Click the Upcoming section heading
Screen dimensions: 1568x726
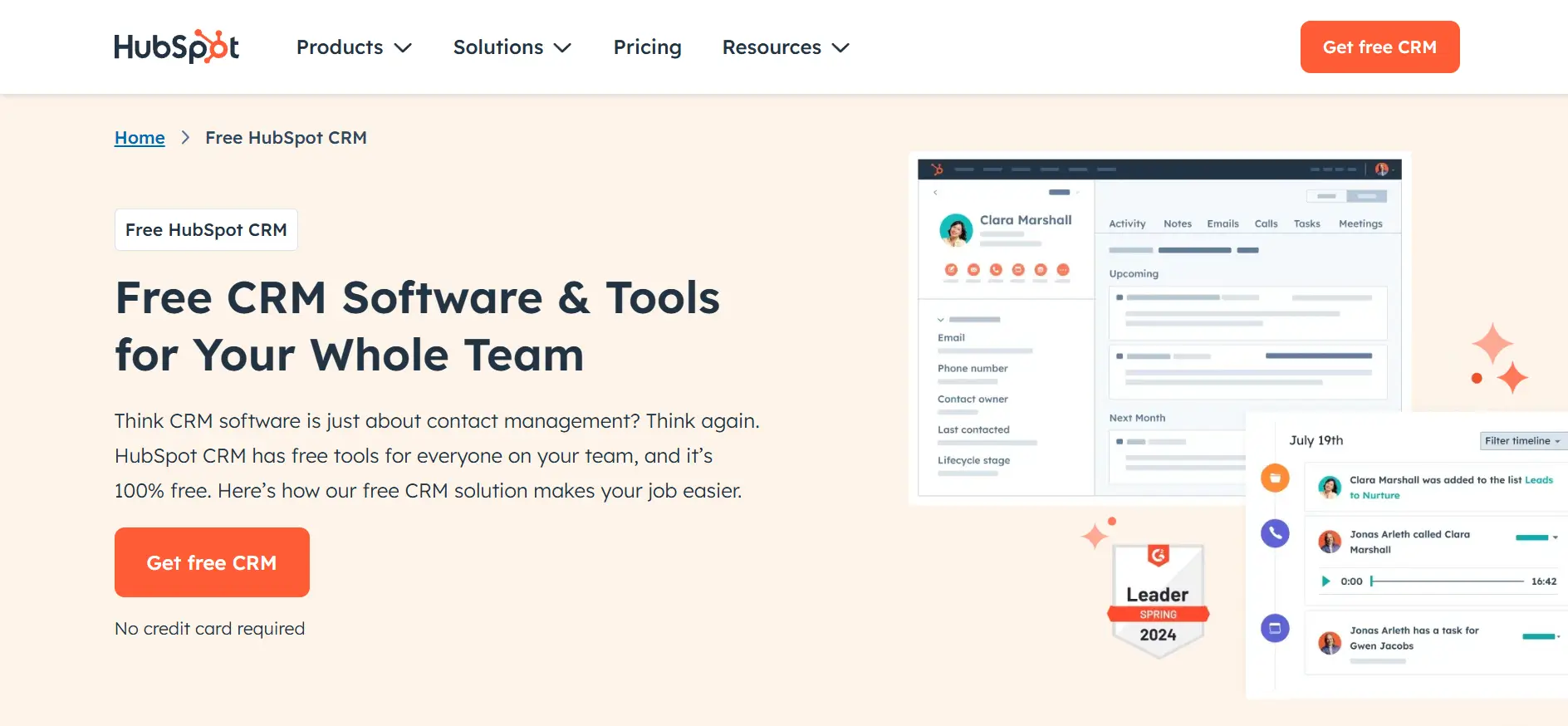click(1134, 274)
